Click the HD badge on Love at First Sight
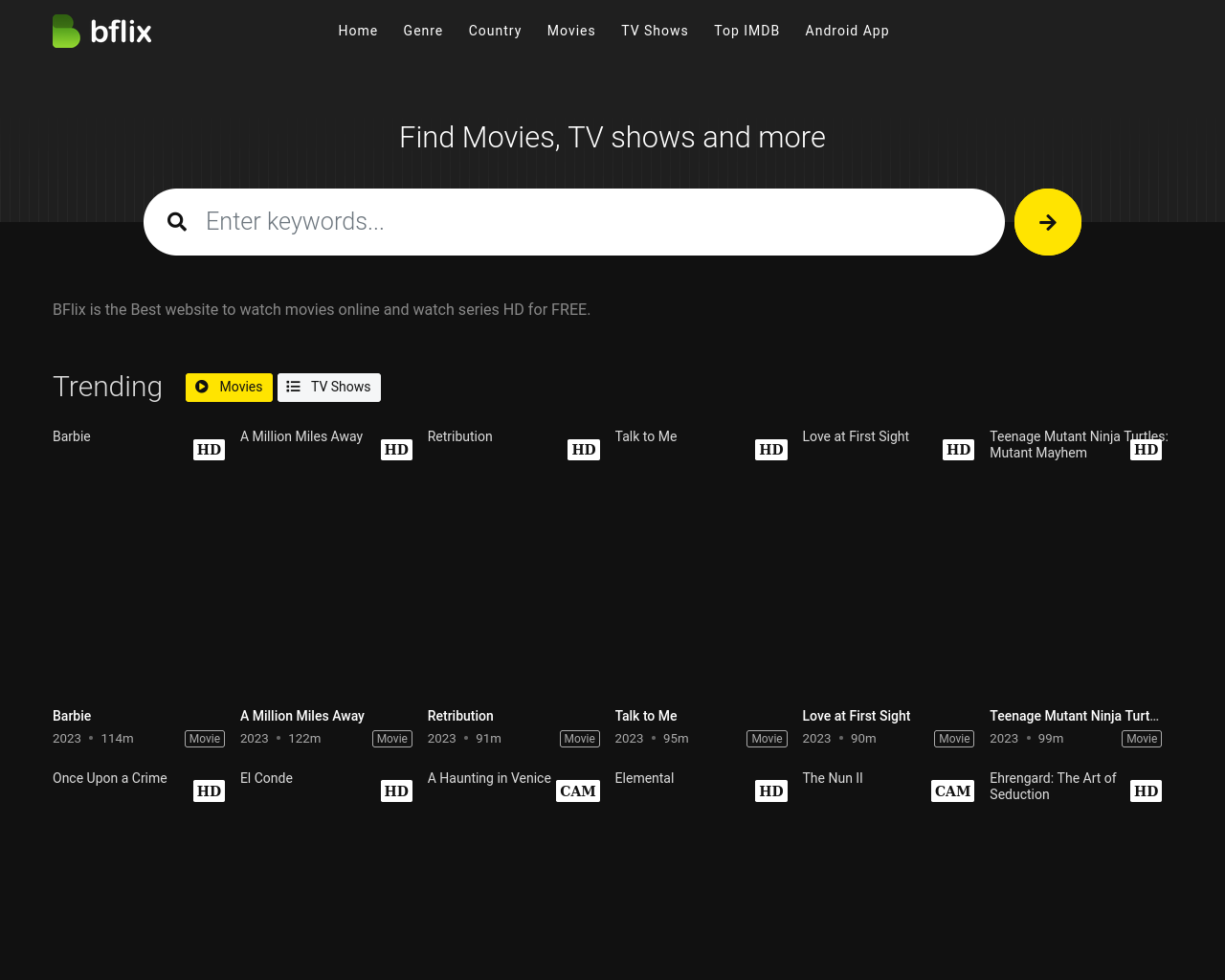The image size is (1225, 980). pos(958,450)
